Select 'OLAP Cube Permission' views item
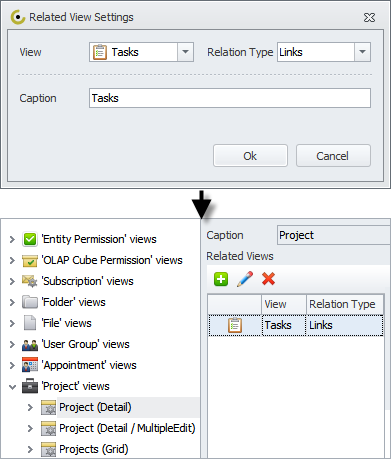The width and height of the screenshot is (391, 459). click(x=112, y=260)
